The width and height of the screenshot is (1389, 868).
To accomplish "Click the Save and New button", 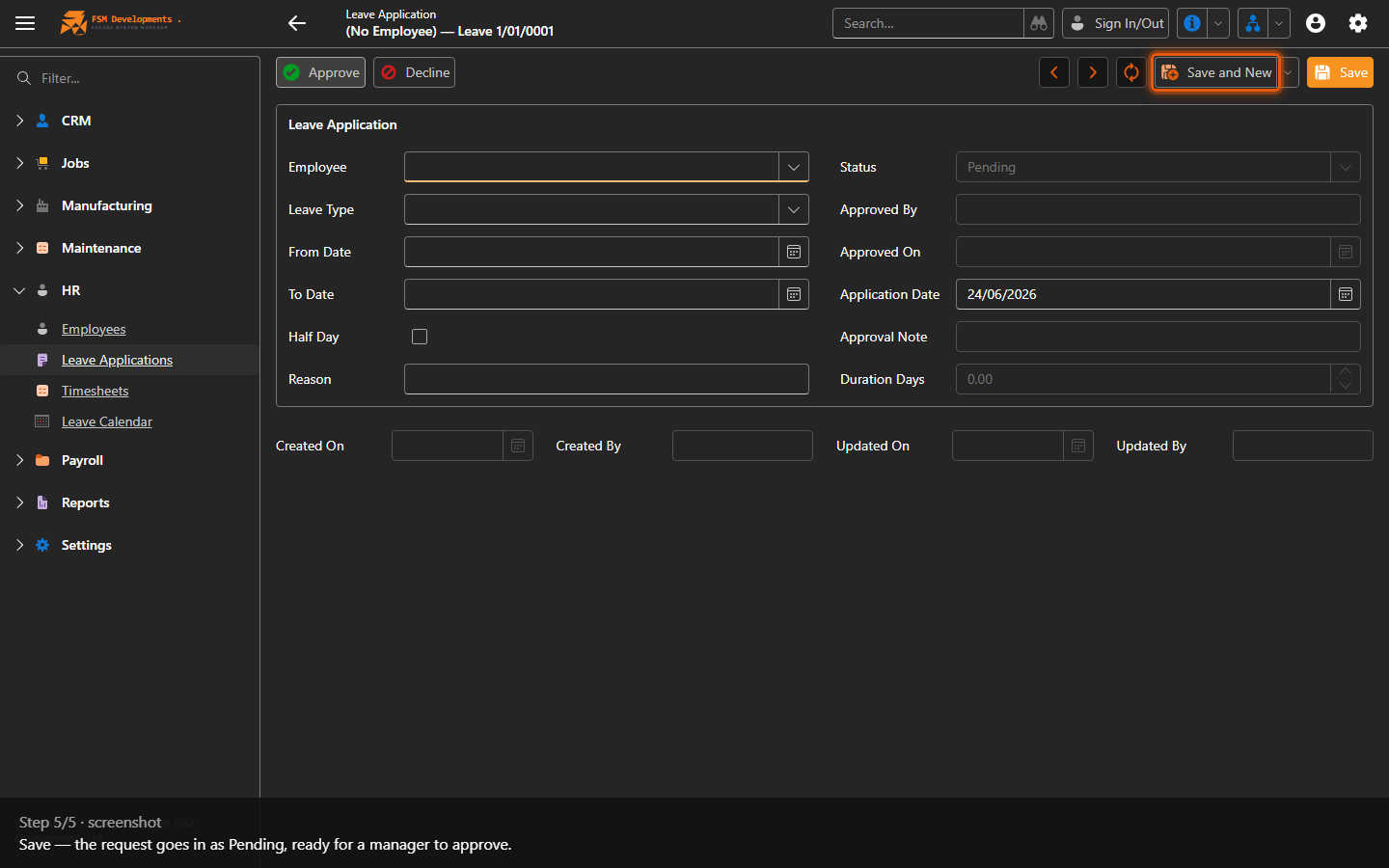I will click(x=1216, y=72).
